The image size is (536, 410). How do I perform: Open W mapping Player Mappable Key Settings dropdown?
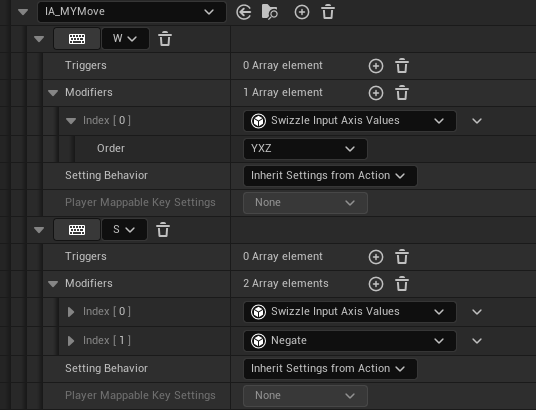coord(305,203)
